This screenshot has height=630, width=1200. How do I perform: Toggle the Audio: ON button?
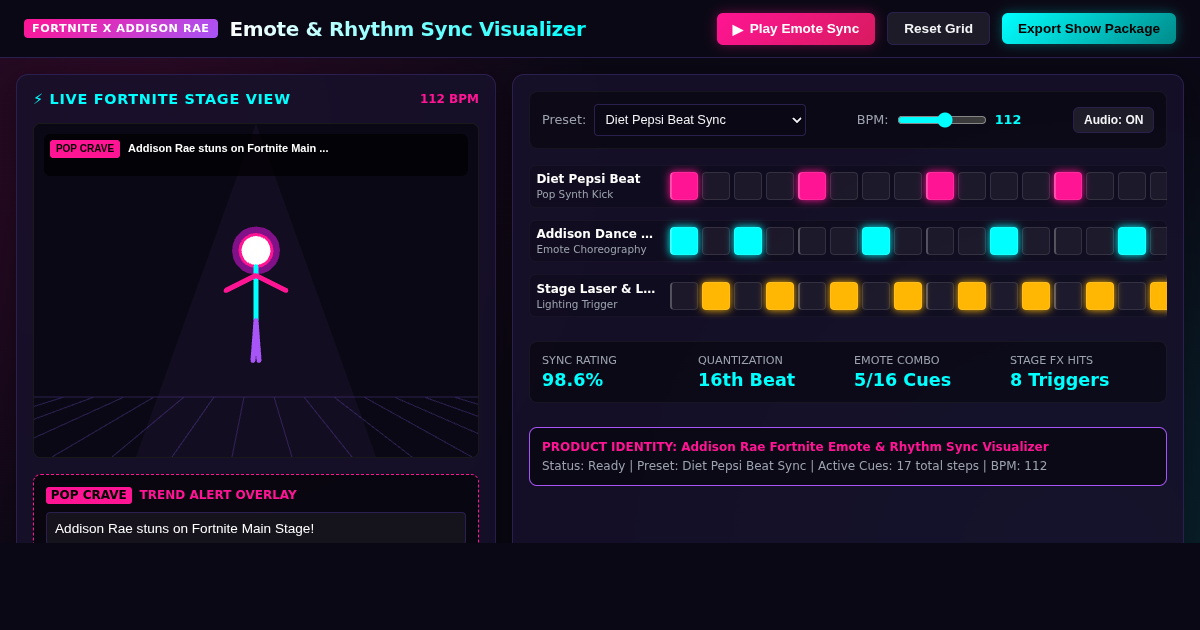point(1113,120)
